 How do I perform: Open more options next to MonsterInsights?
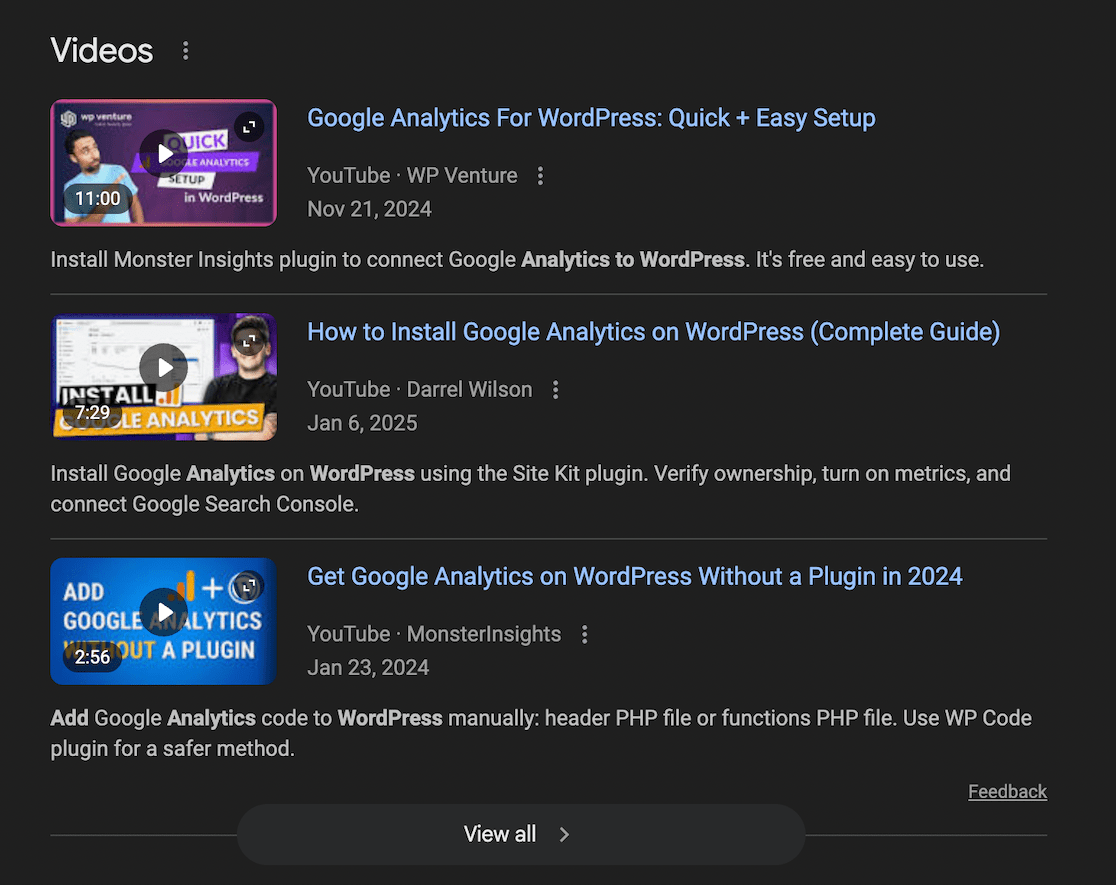(x=585, y=634)
